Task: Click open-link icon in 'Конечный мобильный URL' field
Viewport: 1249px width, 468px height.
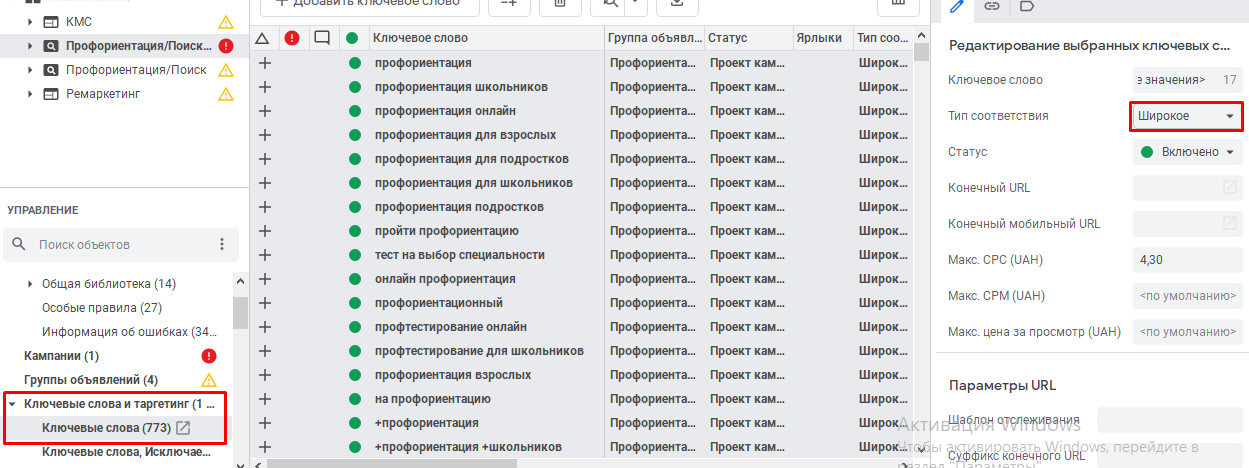Action: point(1229,224)
